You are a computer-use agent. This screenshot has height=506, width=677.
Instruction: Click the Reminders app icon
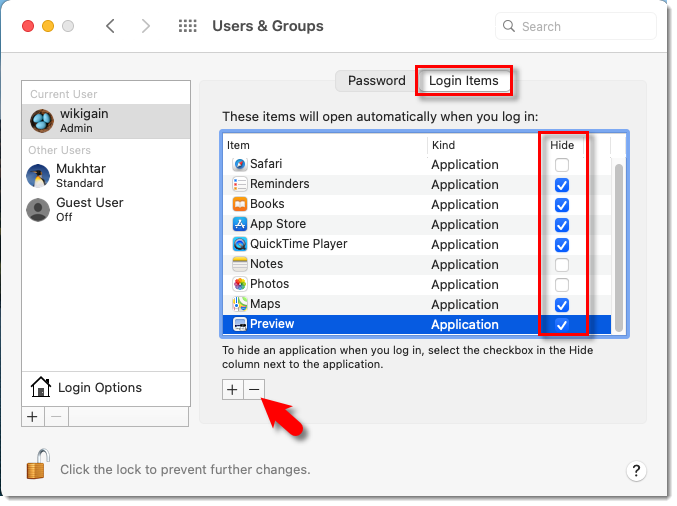[240, 184]
